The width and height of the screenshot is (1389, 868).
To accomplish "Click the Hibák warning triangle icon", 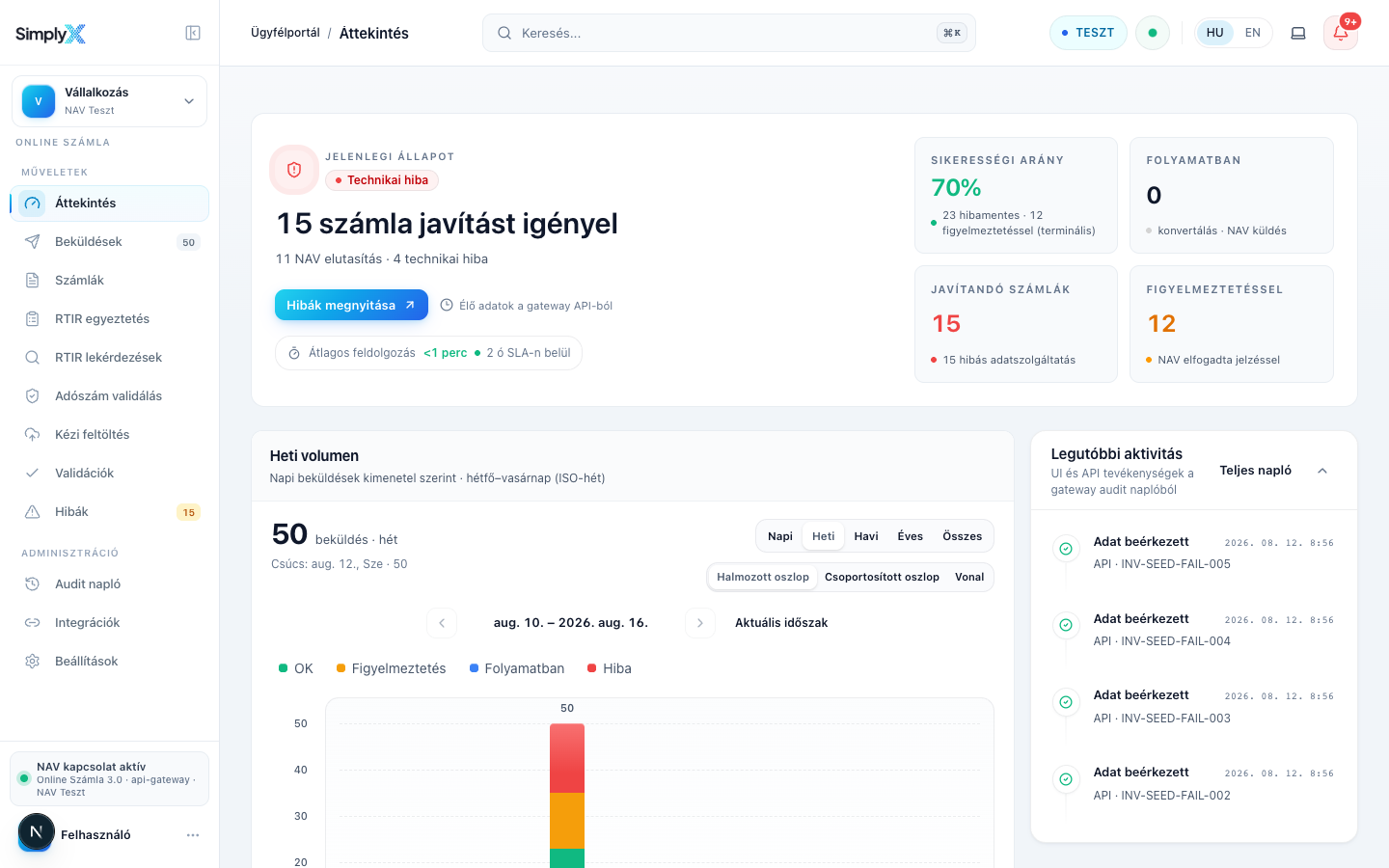I will [33, 512].
